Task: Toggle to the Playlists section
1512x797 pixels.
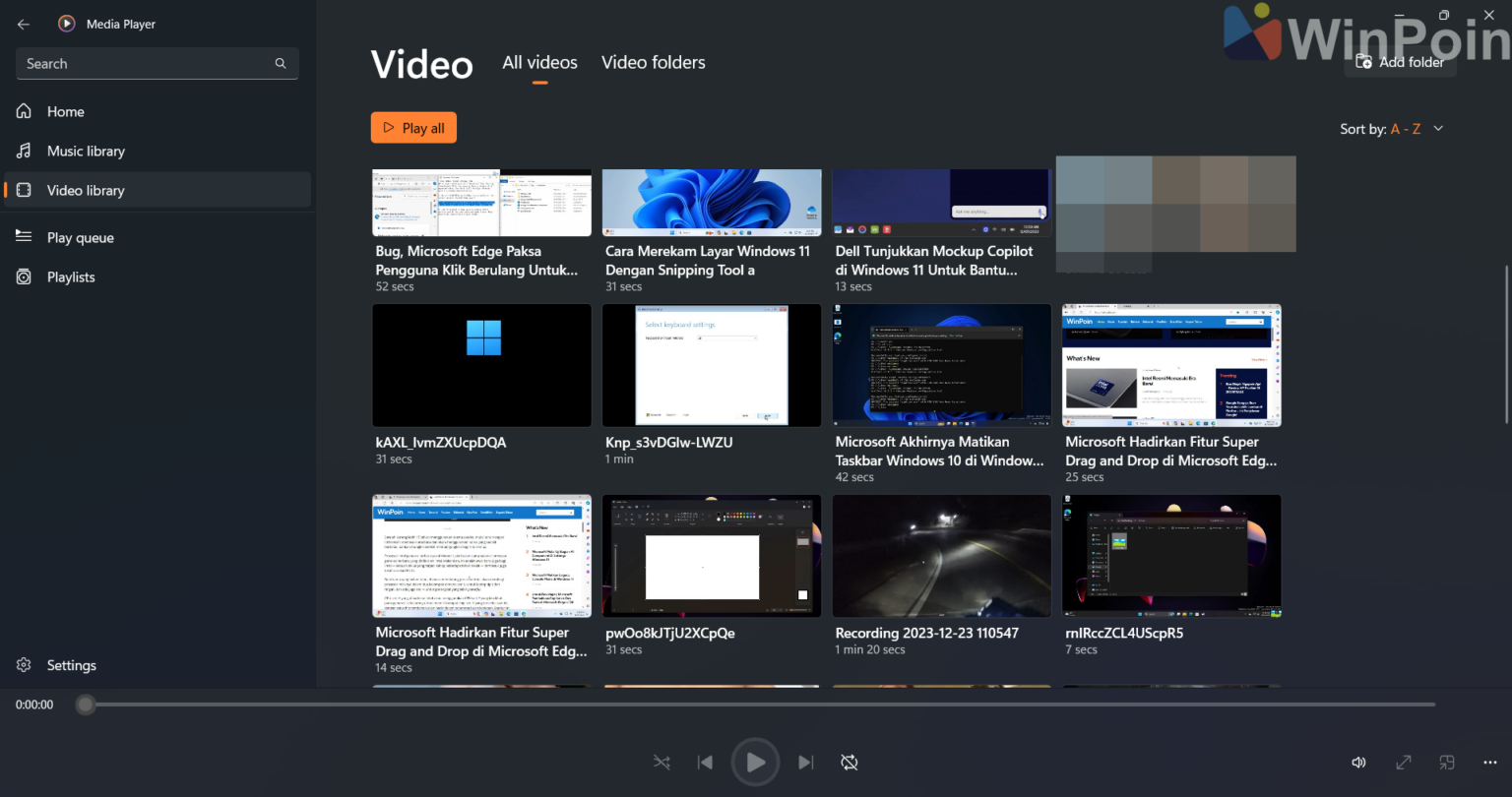Action: pyautogui.click(x=69, y=276)
